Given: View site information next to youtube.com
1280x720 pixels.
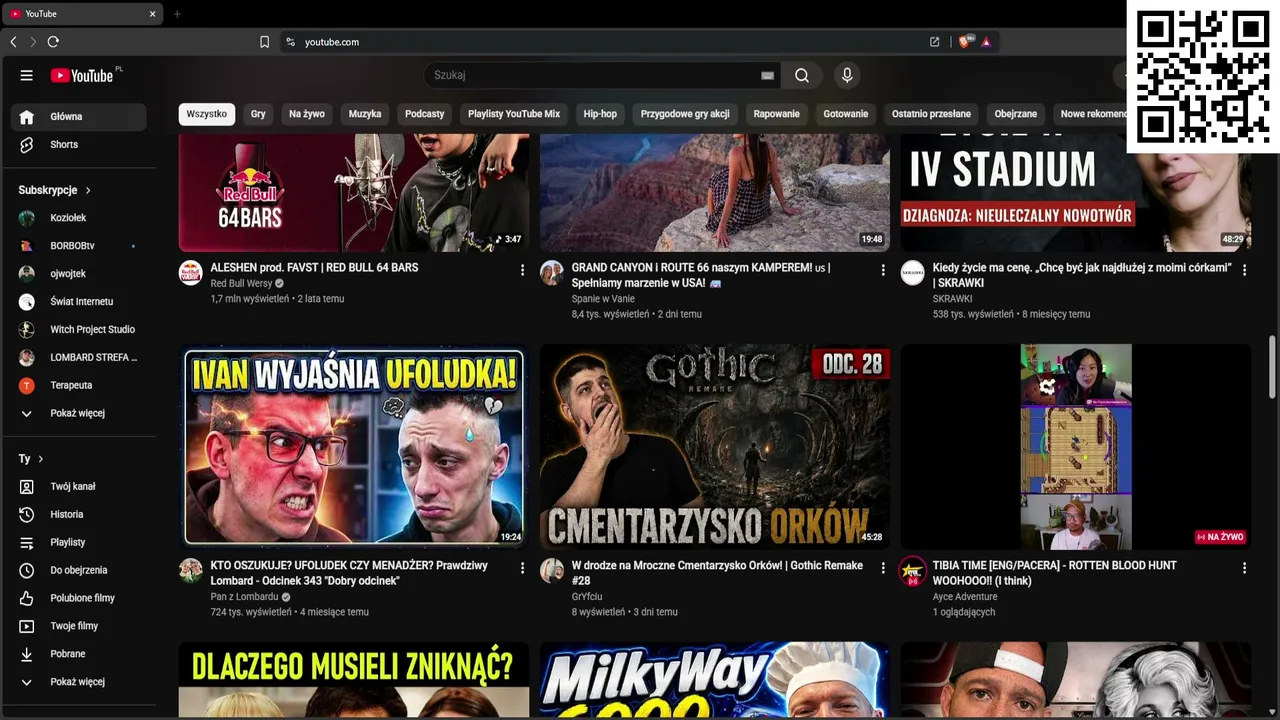Looking at the screenshot, I should [x=290, y=42].
